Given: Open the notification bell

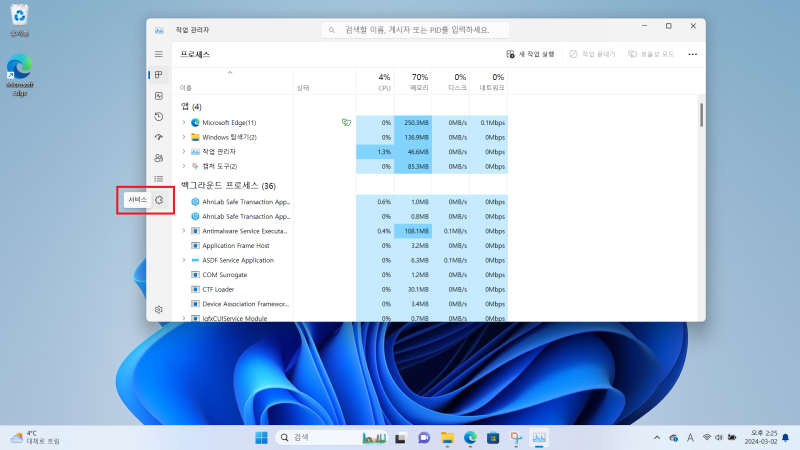Looking at the screenshot, I should tap(786, 438).
